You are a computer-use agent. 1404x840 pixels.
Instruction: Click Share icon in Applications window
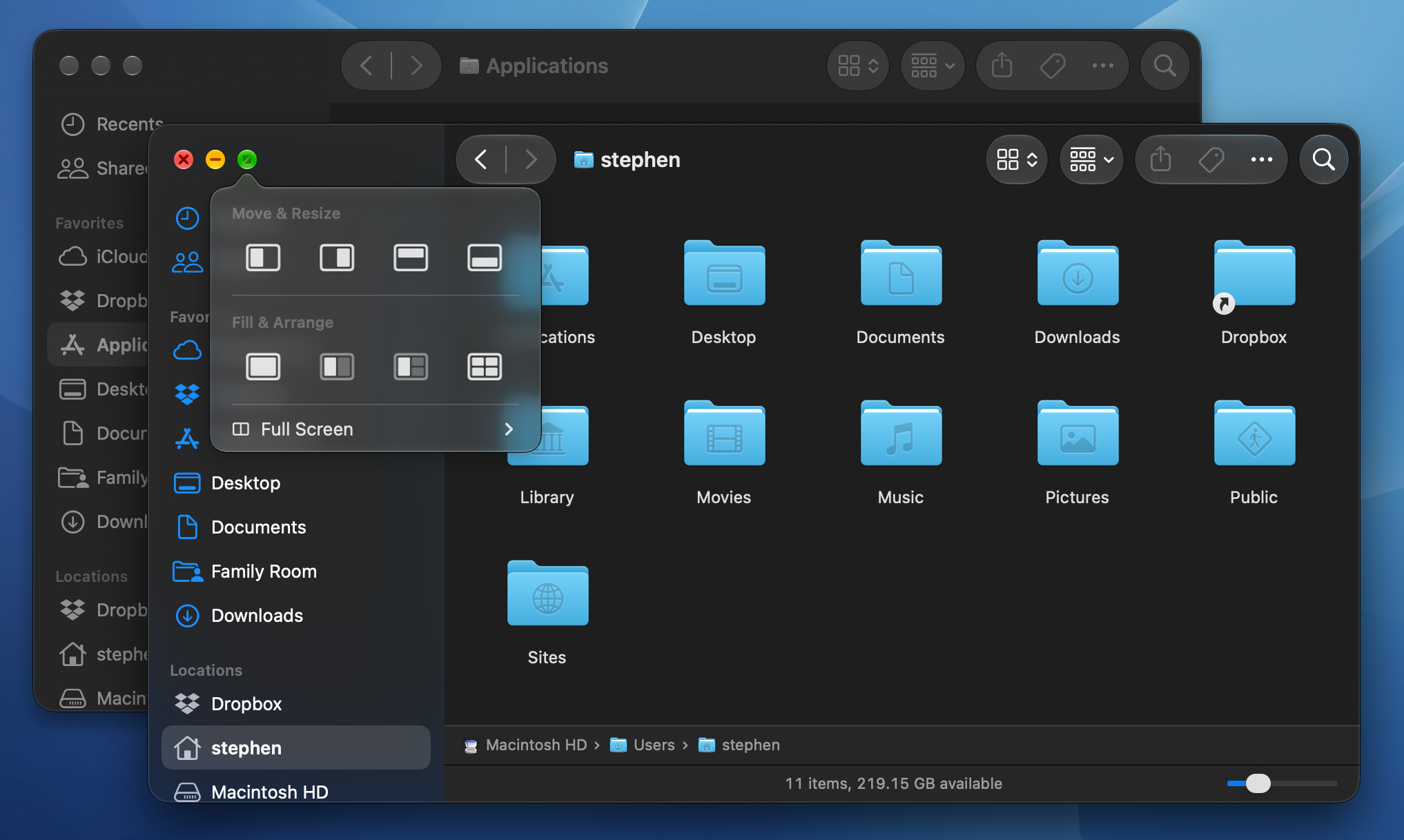[x=1002, y=66]
